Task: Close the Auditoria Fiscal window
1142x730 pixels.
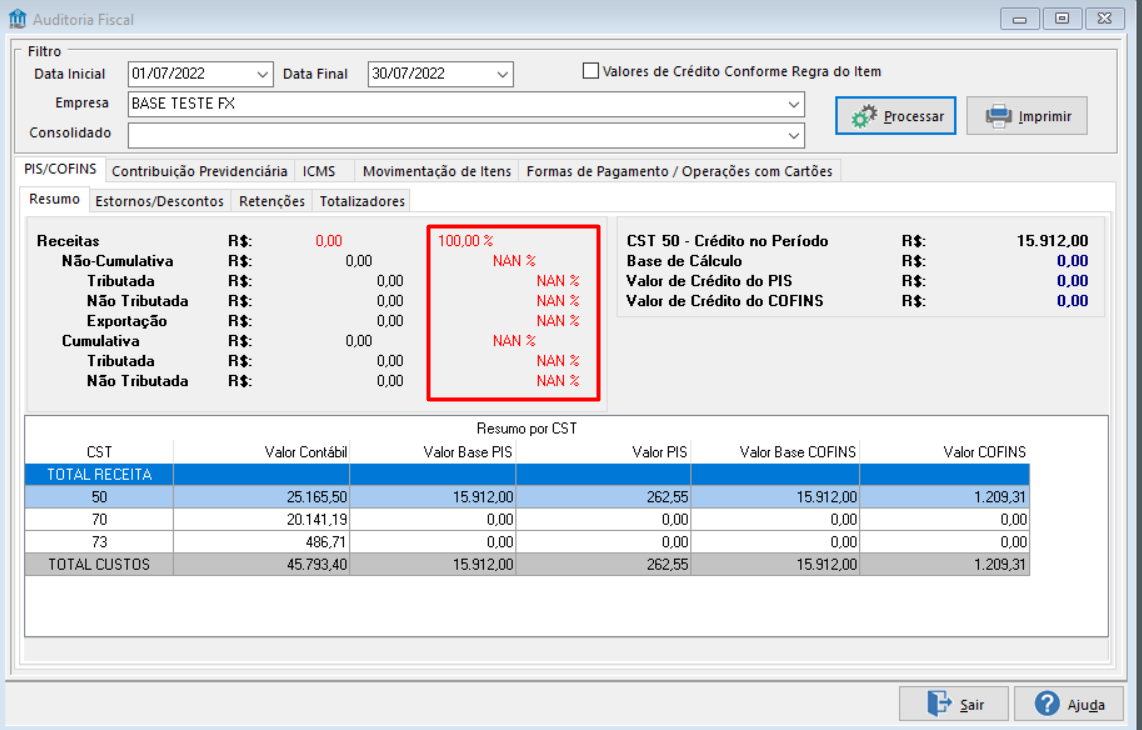Action: [1105, 19]
